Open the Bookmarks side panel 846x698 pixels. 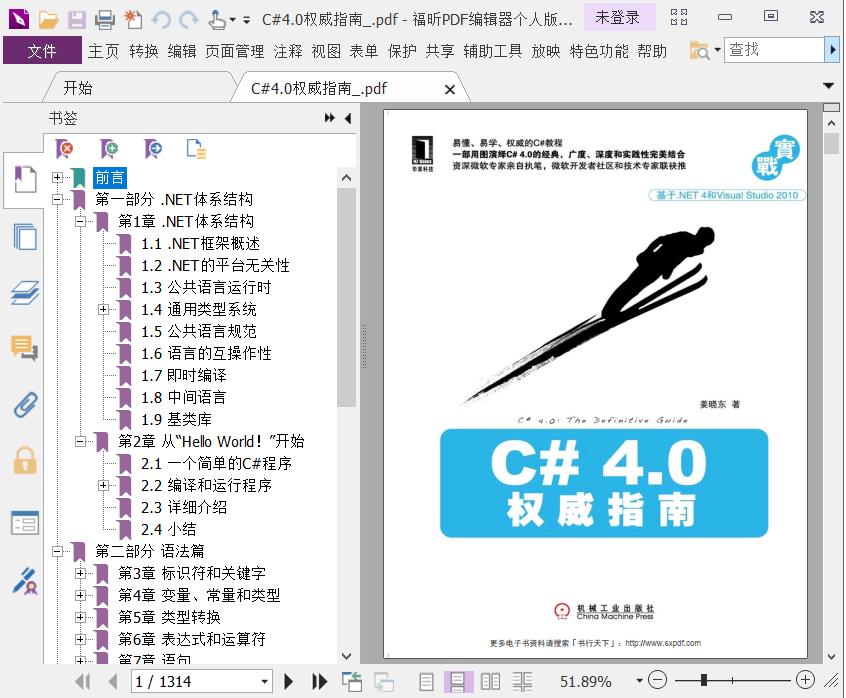[25, 179]
